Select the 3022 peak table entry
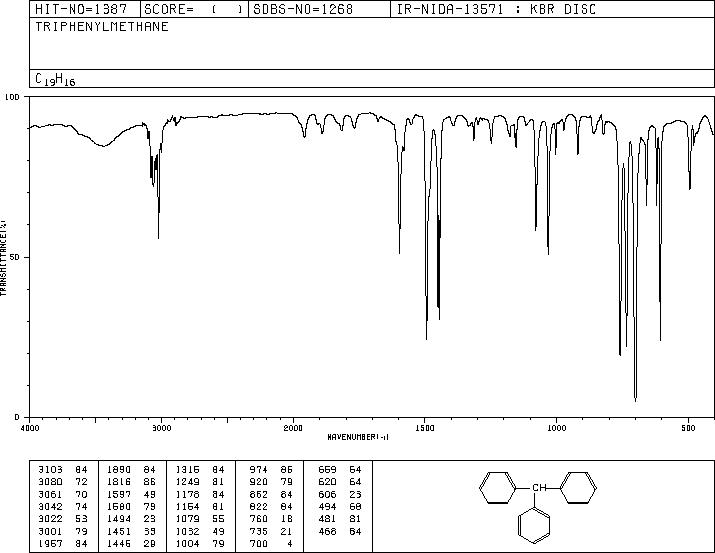 click(x=63, y=519)
